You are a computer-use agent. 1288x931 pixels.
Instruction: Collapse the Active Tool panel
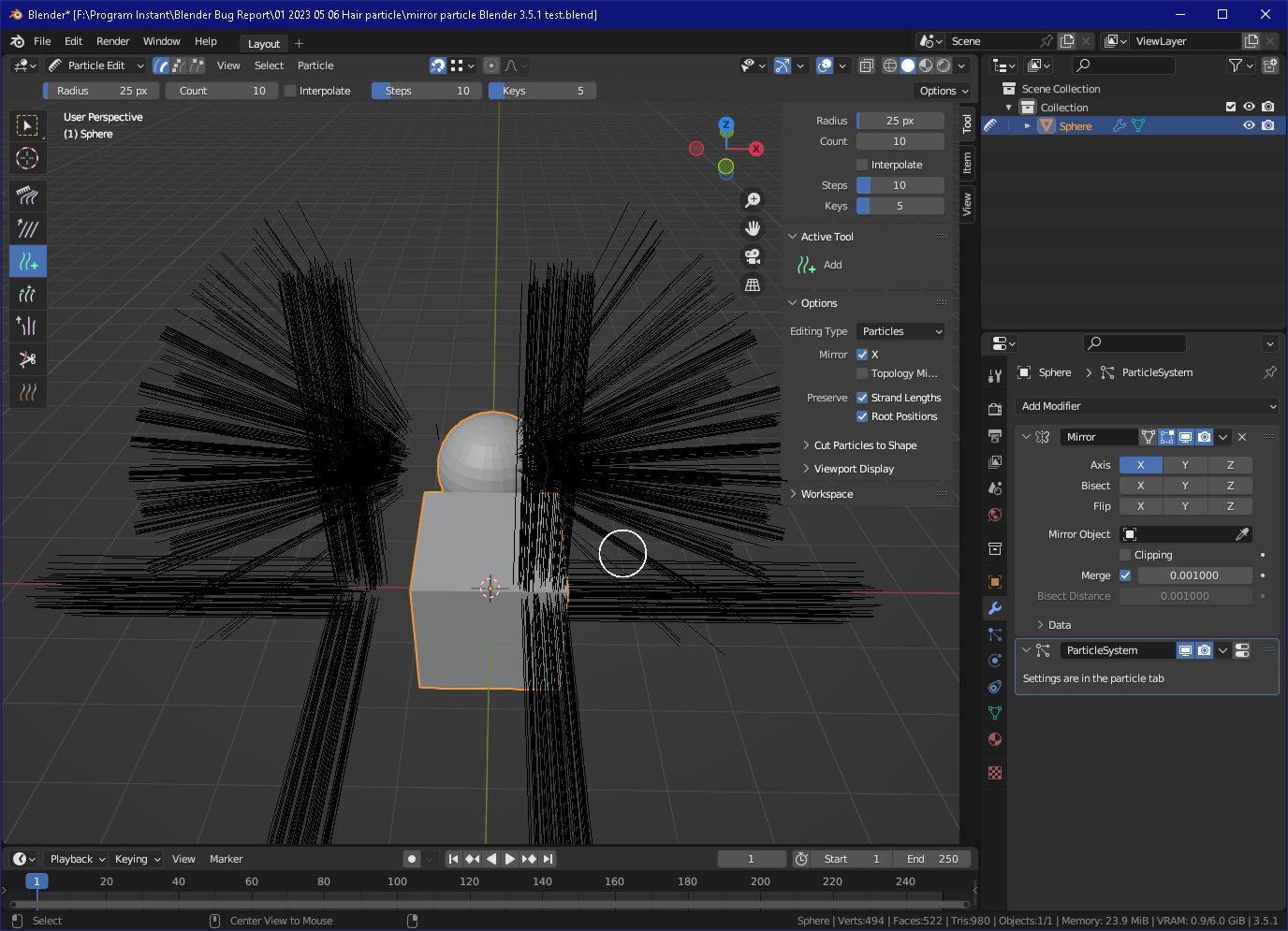[x=824, y=236]
